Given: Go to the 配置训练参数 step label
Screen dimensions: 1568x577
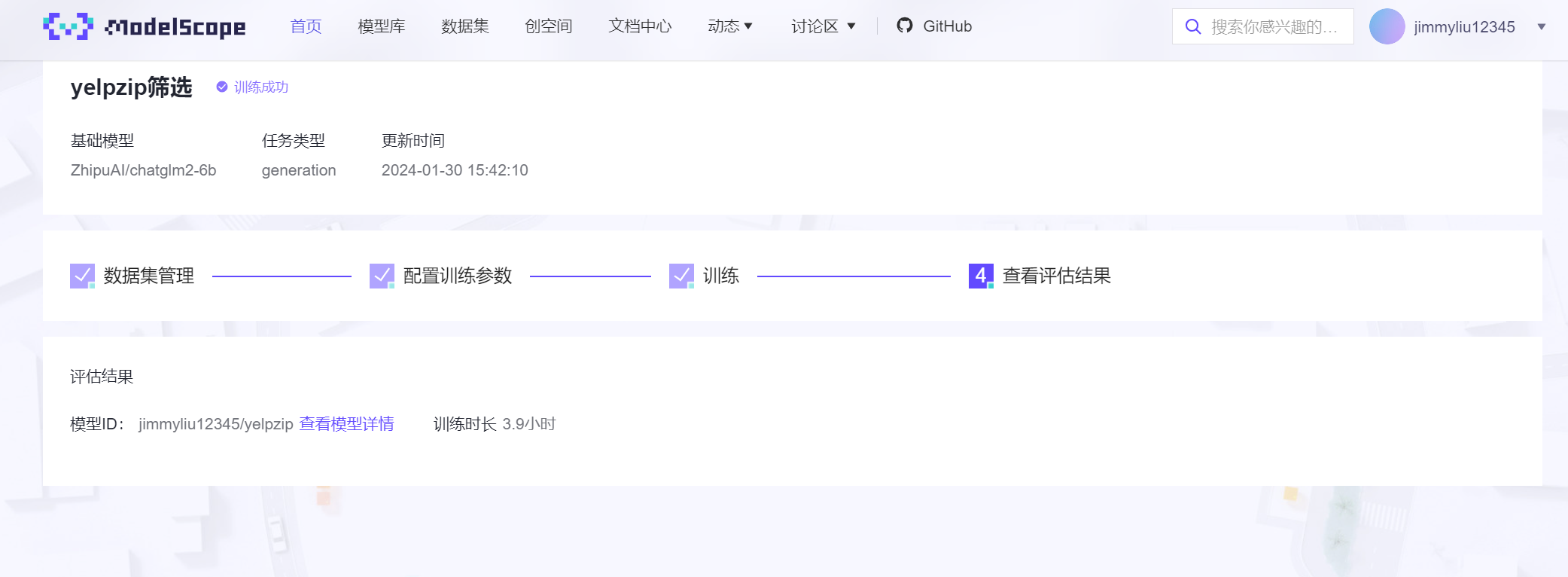Looking at the screenshot, I should pos(458,276).
